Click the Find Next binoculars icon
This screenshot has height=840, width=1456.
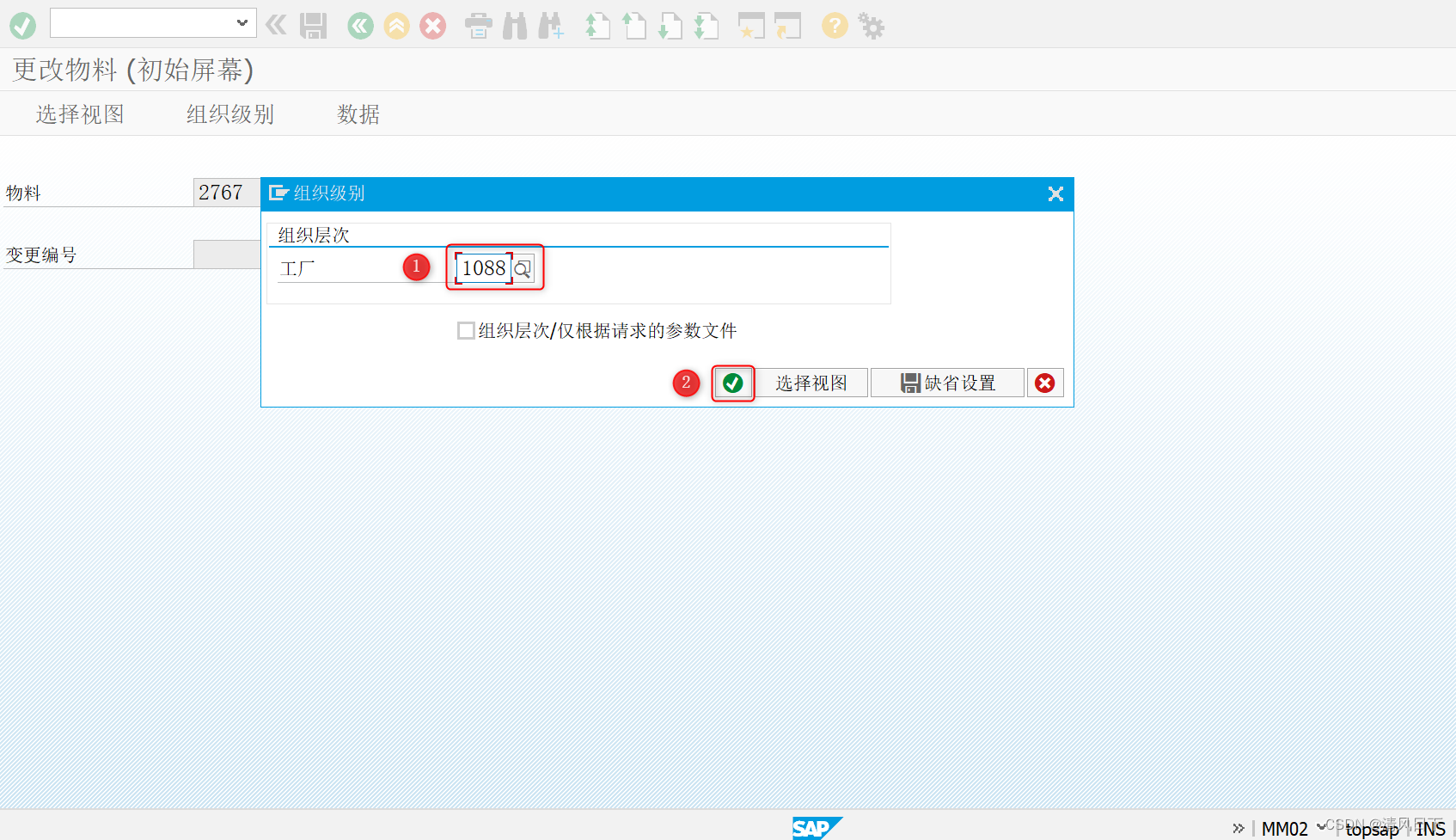pos(551,26)
